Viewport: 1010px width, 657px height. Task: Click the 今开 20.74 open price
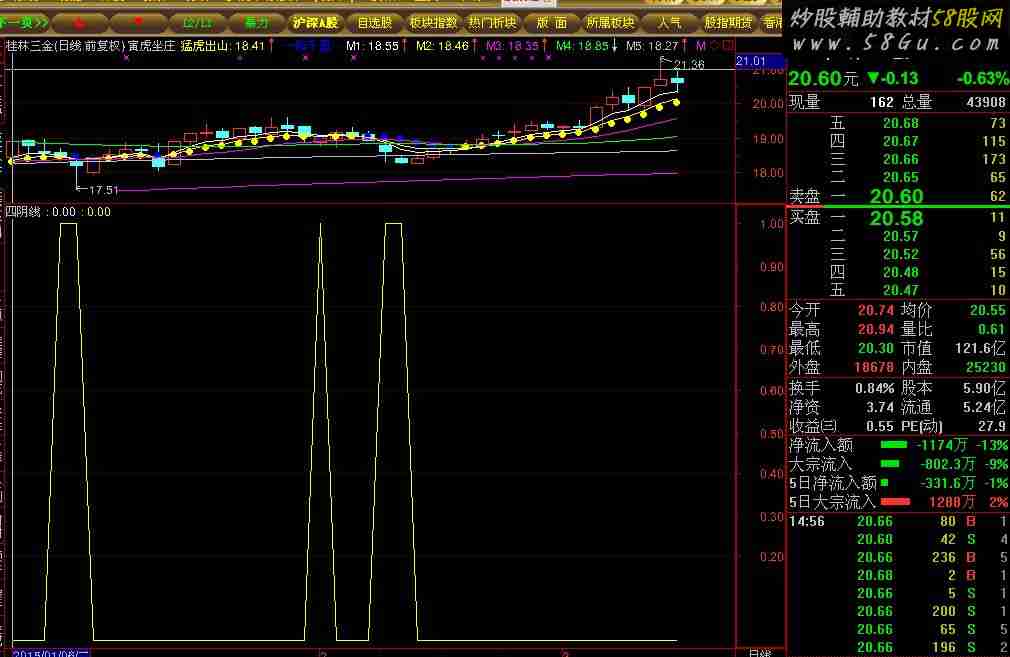point(876,310)
